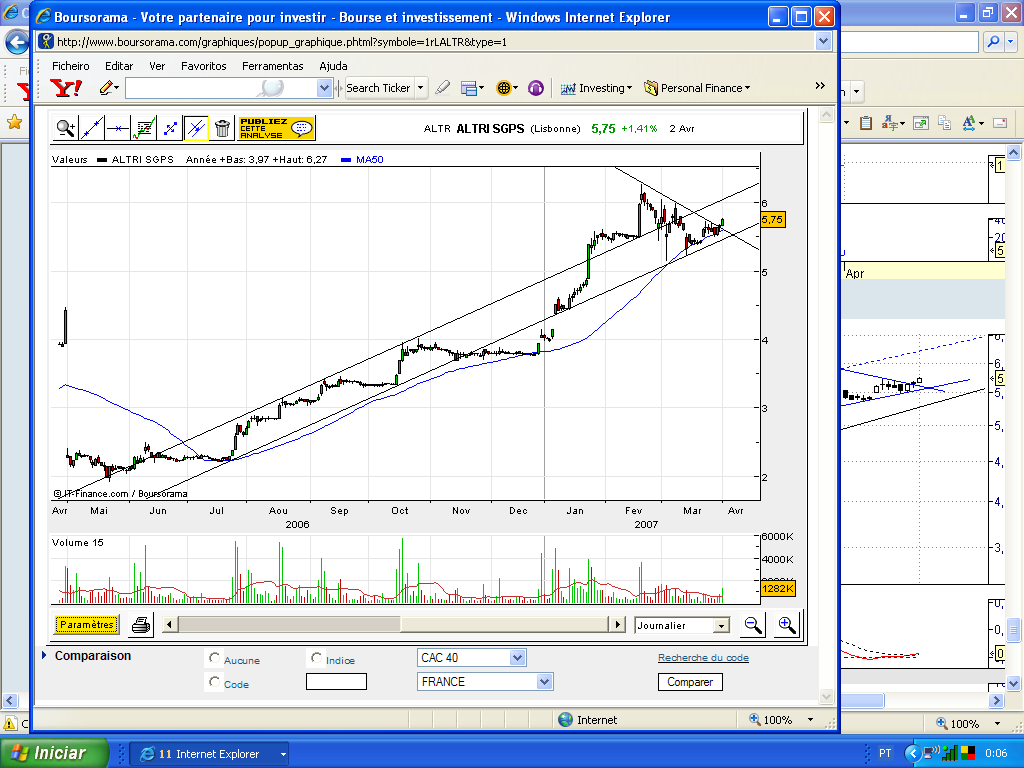This screenshot has height=768, width=1024.
Task: Select the Code radio button
Action: pos(214,682)
